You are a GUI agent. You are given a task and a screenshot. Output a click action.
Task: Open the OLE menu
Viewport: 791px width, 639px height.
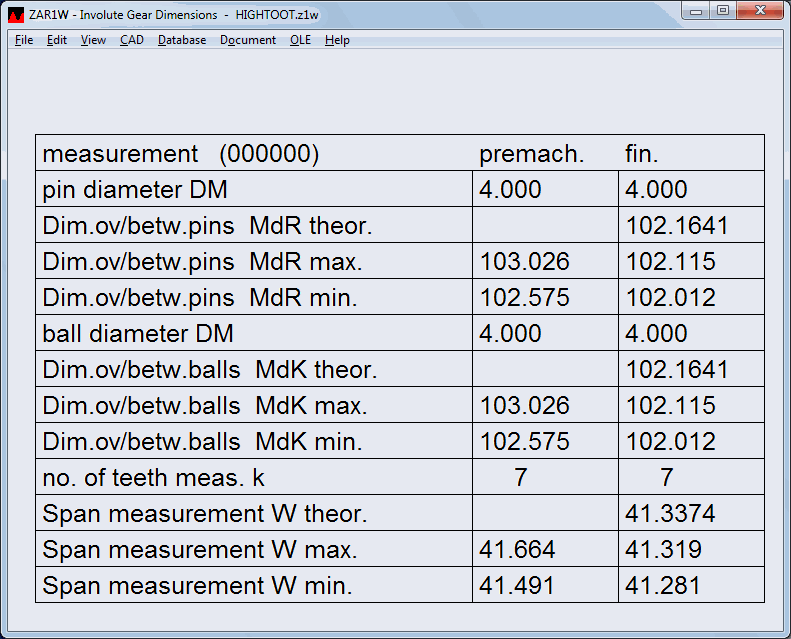pos(300,40)
